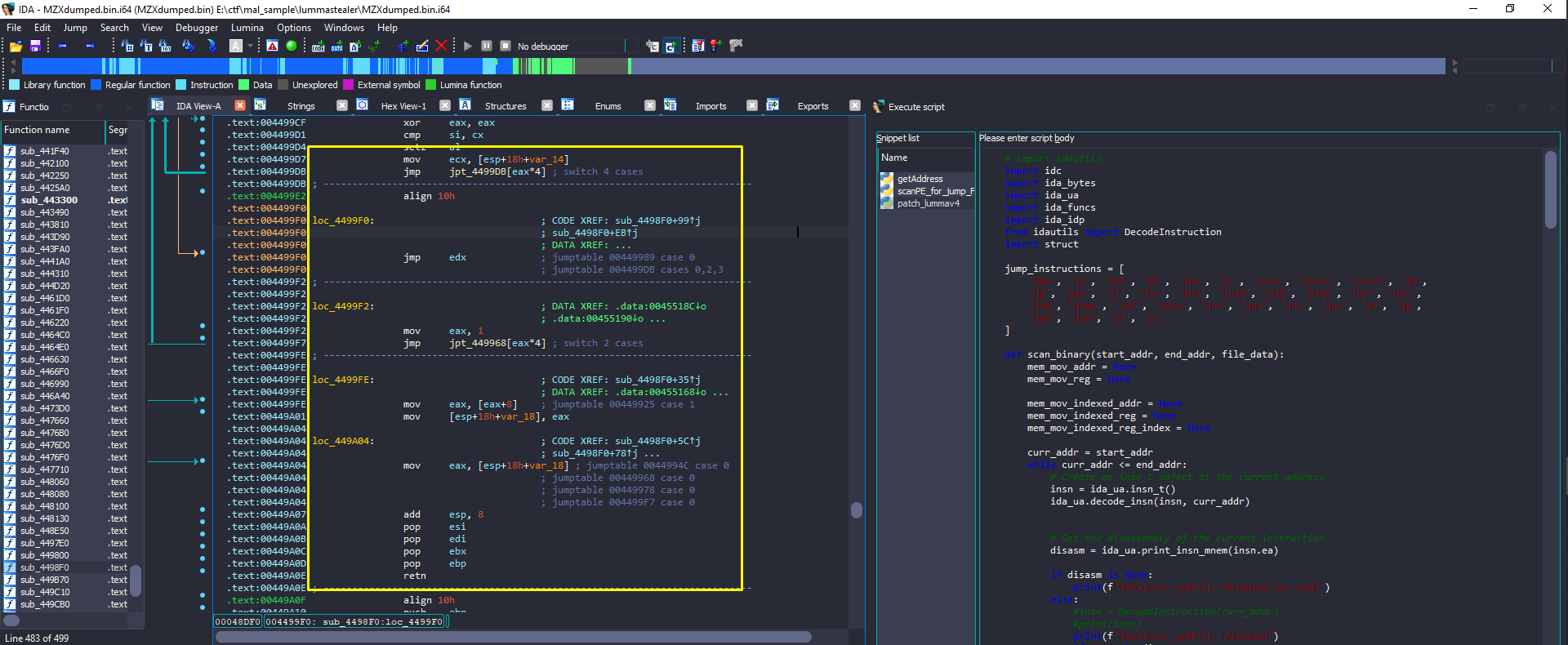Close the Structures tab
1568x645 pixels.
click(x=547, y=105)
